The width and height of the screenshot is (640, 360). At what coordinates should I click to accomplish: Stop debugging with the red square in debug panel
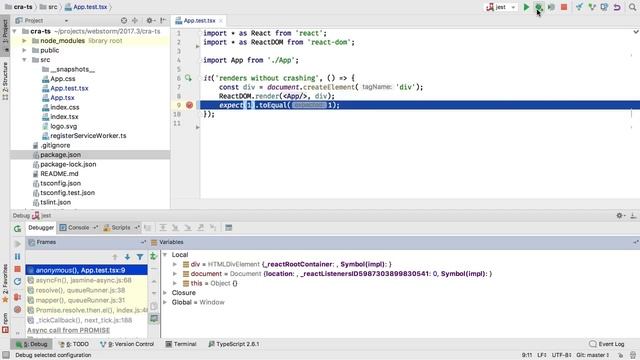coord(18,269)
